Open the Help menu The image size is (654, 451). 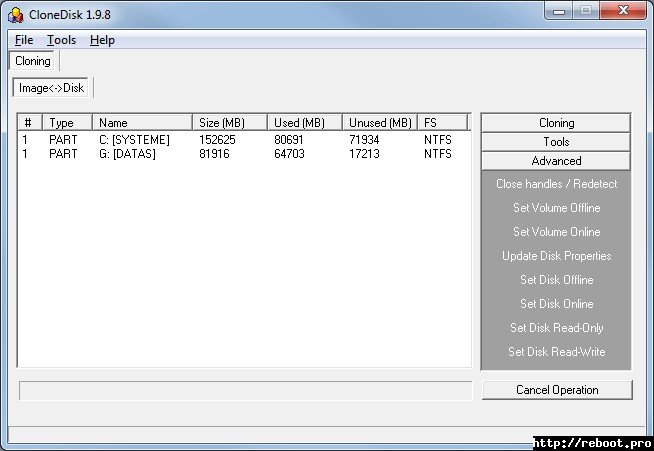(x=102, y=40)
